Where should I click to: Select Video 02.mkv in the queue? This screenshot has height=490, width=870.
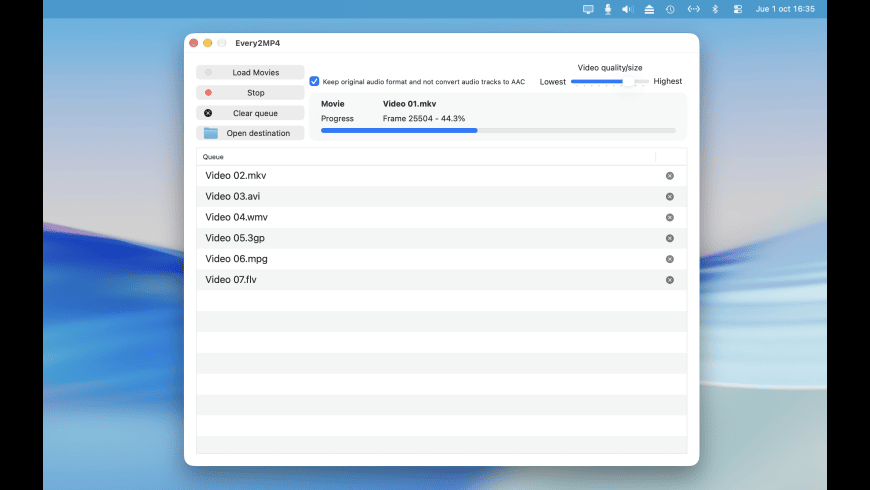[442, 175]
